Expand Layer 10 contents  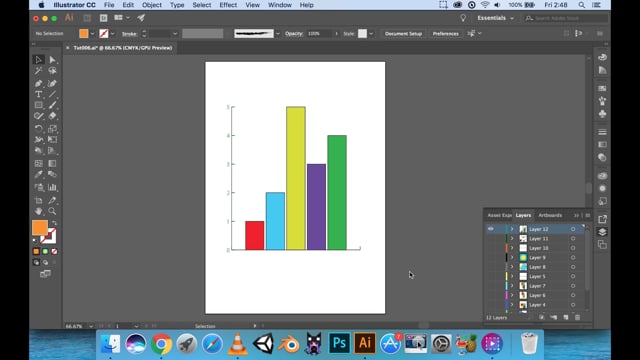tap(512, 248)
